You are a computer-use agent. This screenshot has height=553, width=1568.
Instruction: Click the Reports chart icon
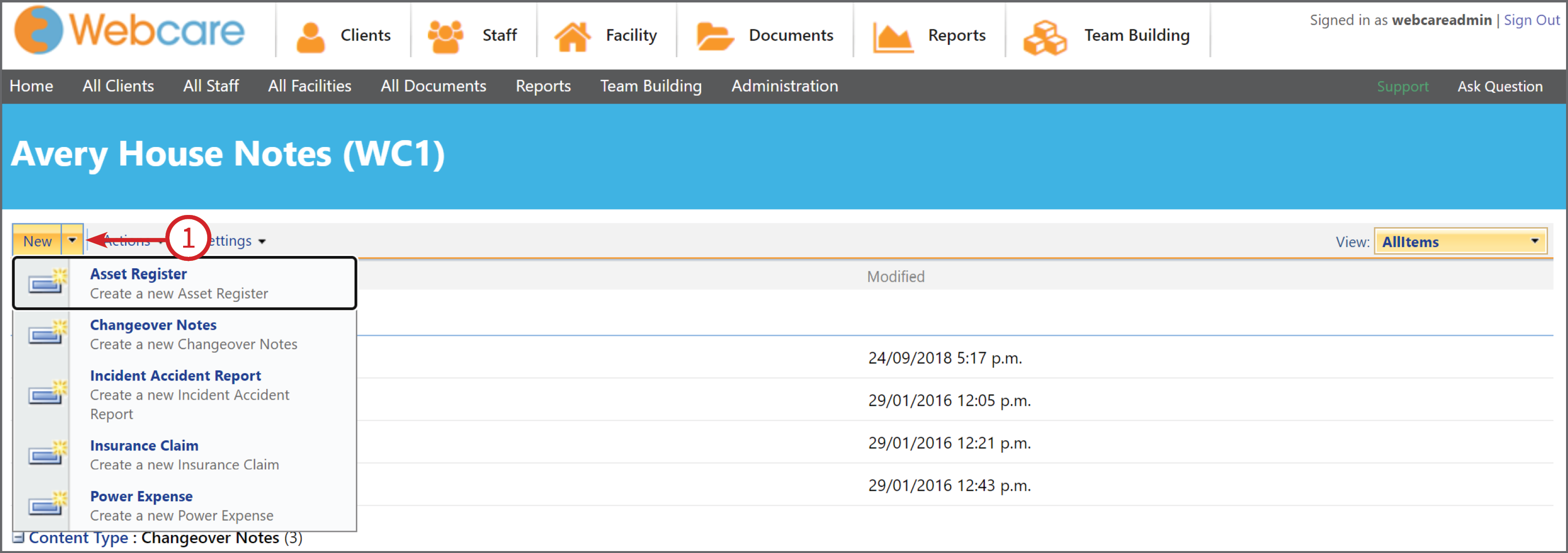[892, 34]
